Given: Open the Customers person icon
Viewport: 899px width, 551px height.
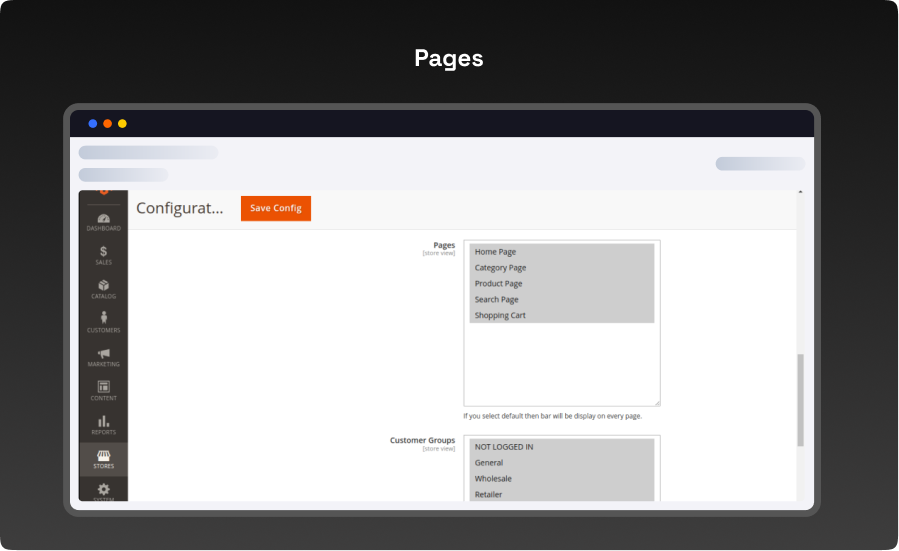Looking at the screenshot, I should click(x=103, y=319).
